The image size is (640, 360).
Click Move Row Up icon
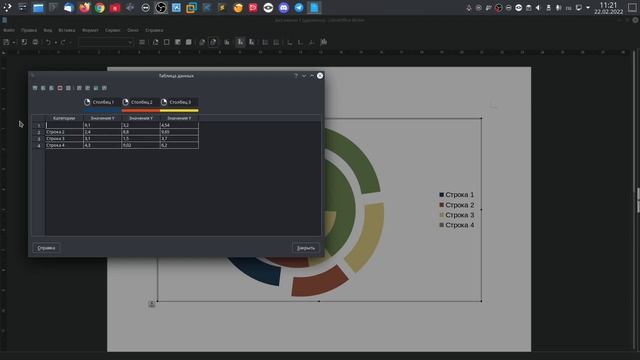(x=96, y=88)
